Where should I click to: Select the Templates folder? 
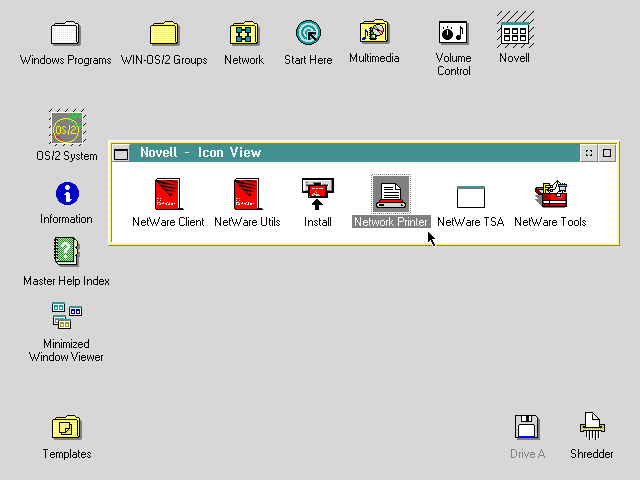coord(66,428)
